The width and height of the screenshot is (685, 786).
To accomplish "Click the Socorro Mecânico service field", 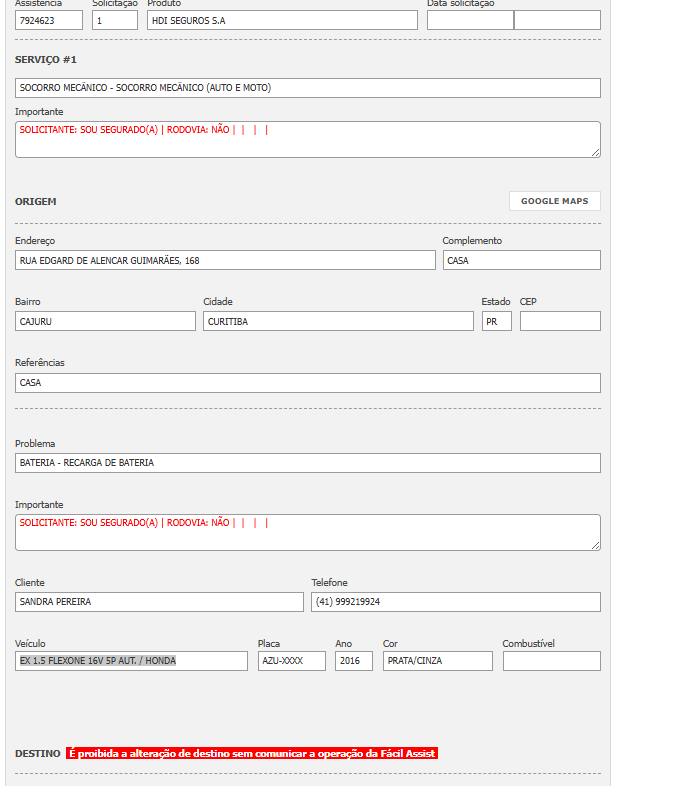I will (x=307, y=88).
